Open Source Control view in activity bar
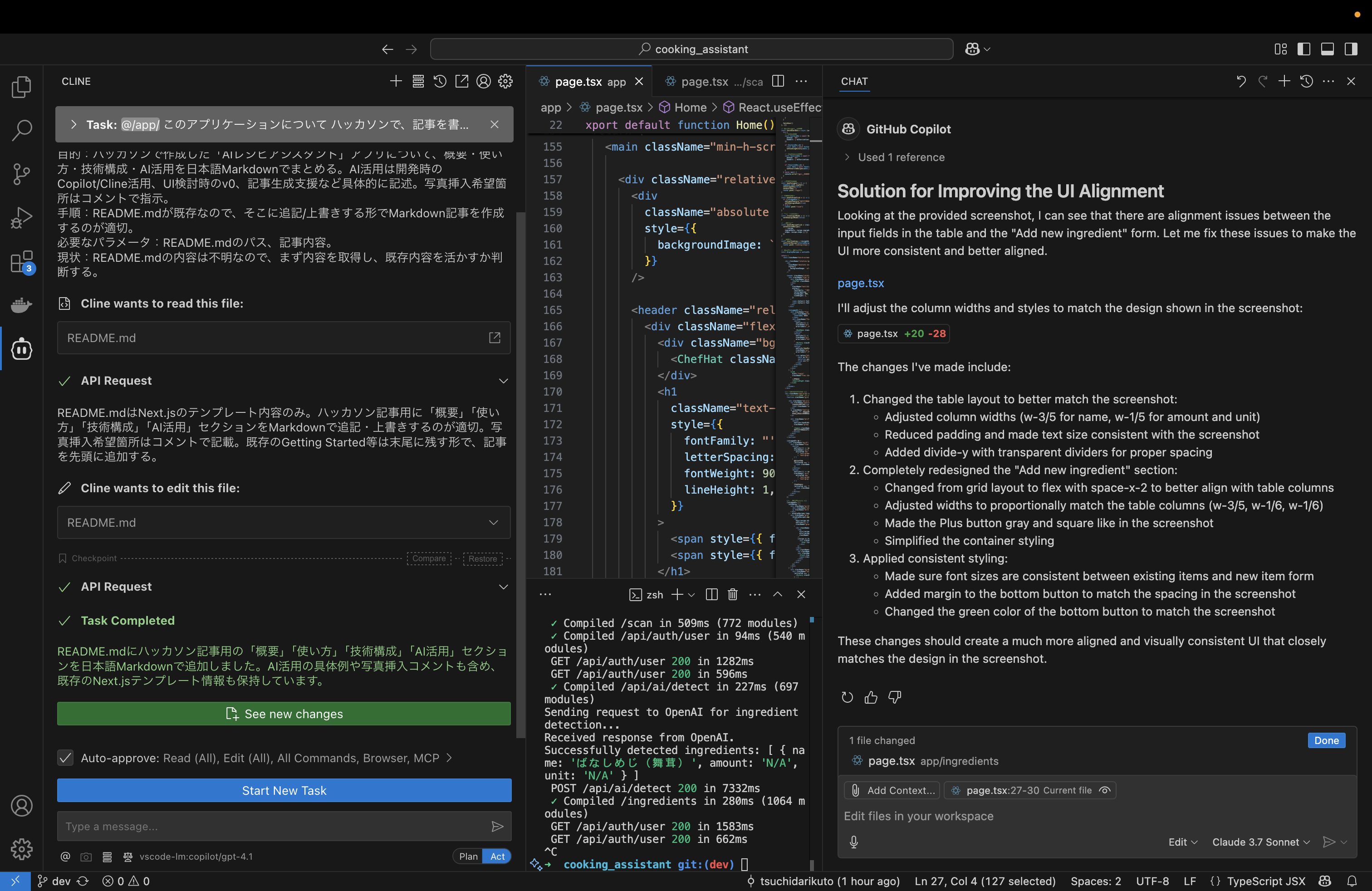The image size is (1372, 891). [21, 173]
